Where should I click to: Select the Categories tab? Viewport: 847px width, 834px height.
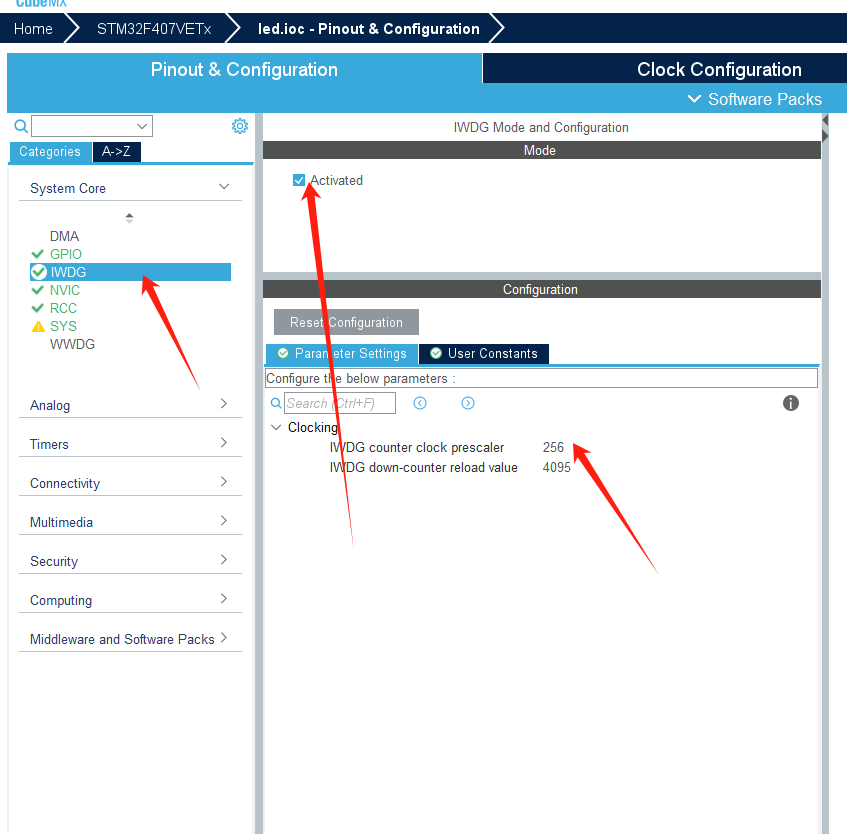coord(50,151)
